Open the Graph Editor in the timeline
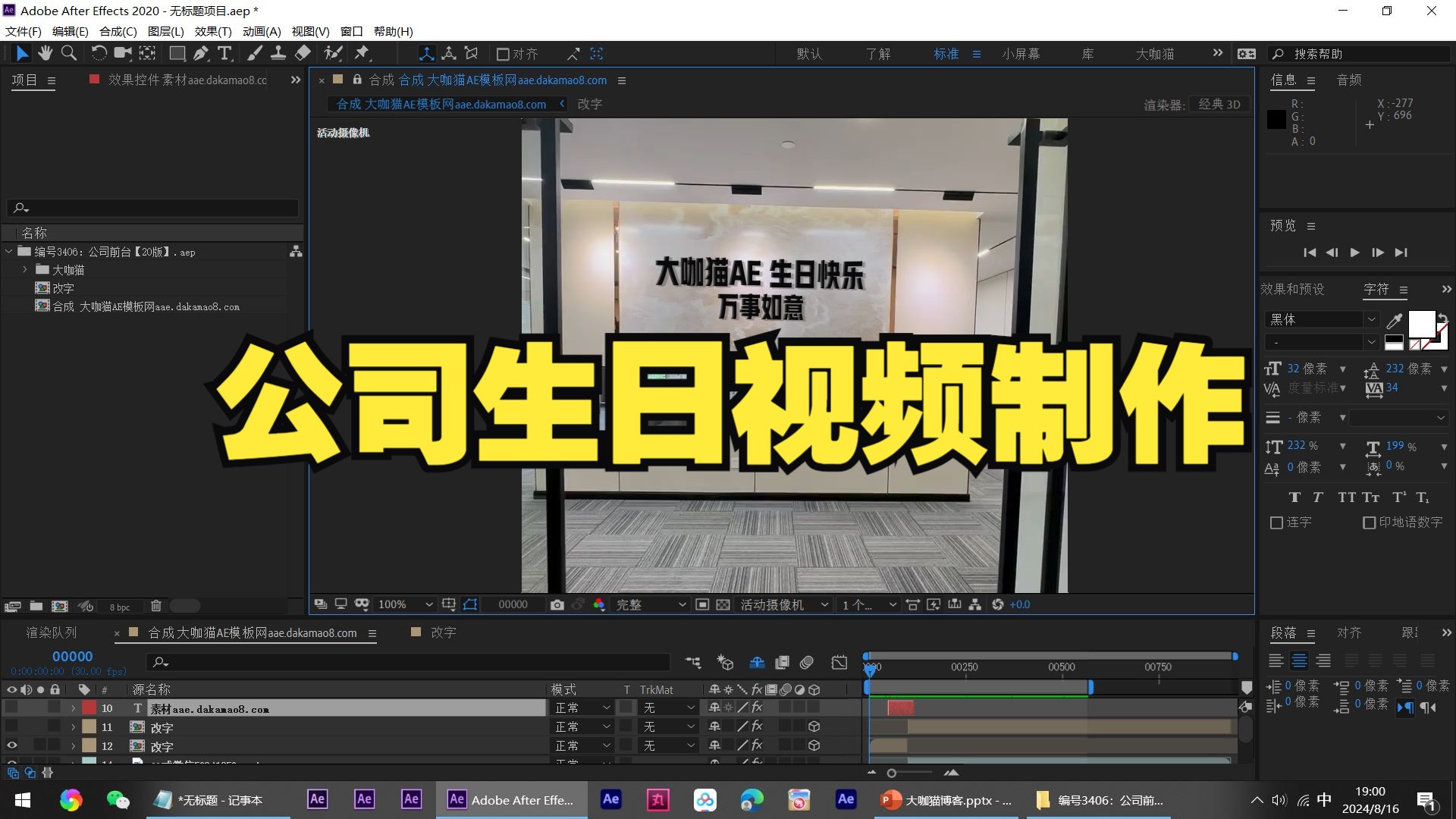Image resolution: width=1456 pixels, height=819 pixels. click(x=840, y=663)
